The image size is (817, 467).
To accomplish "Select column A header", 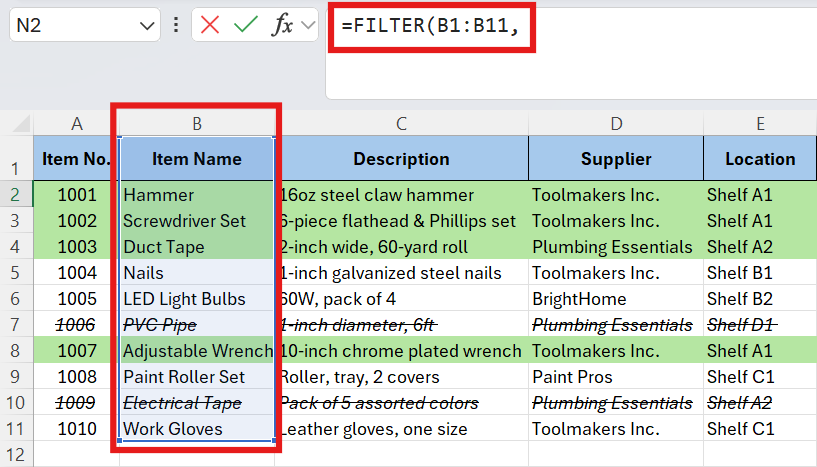I will tap(76, 124).
